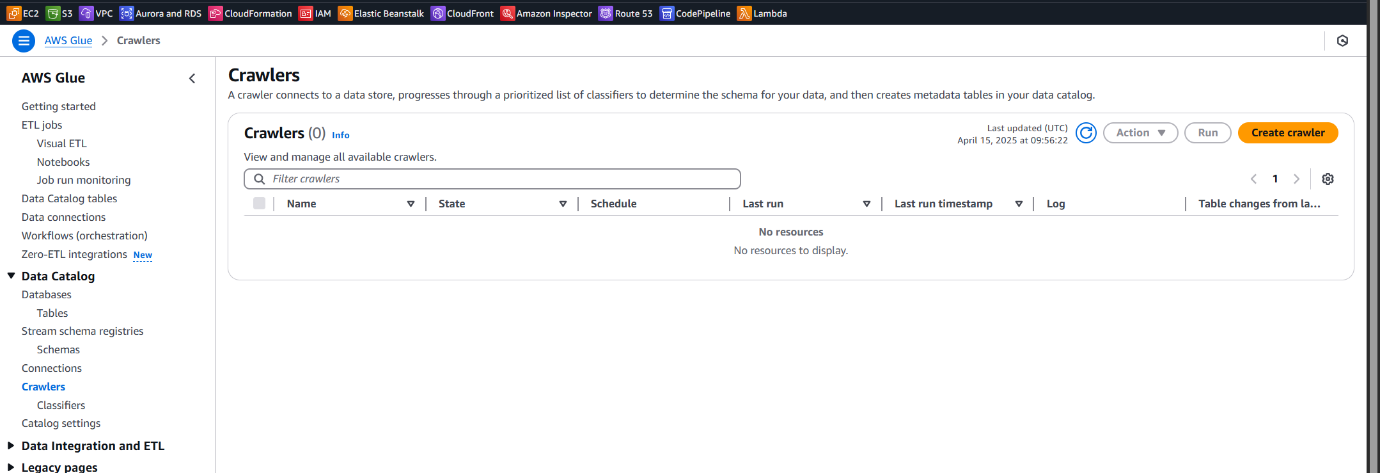Click the AWS Glue sidebar title
Image resolution: width=1380 pixels, height=473 pixels.
[x=53, y=78]
